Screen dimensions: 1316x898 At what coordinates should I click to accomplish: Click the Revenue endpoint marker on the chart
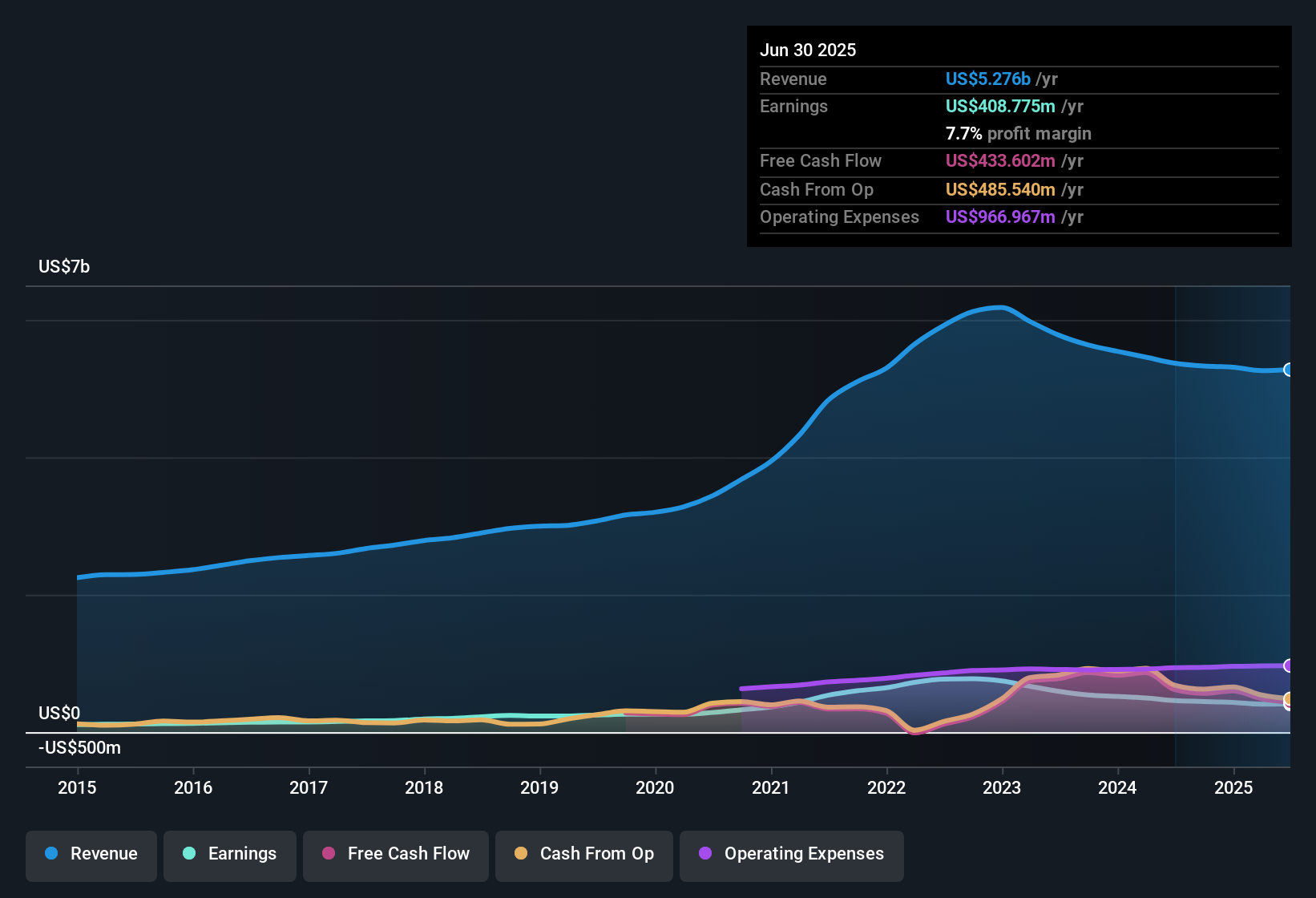click(1289, 370)
